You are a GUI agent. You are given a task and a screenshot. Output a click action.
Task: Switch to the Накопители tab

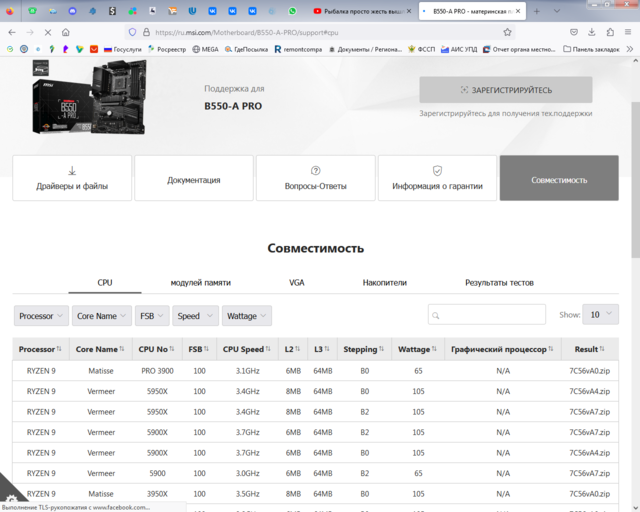[384, 283]
